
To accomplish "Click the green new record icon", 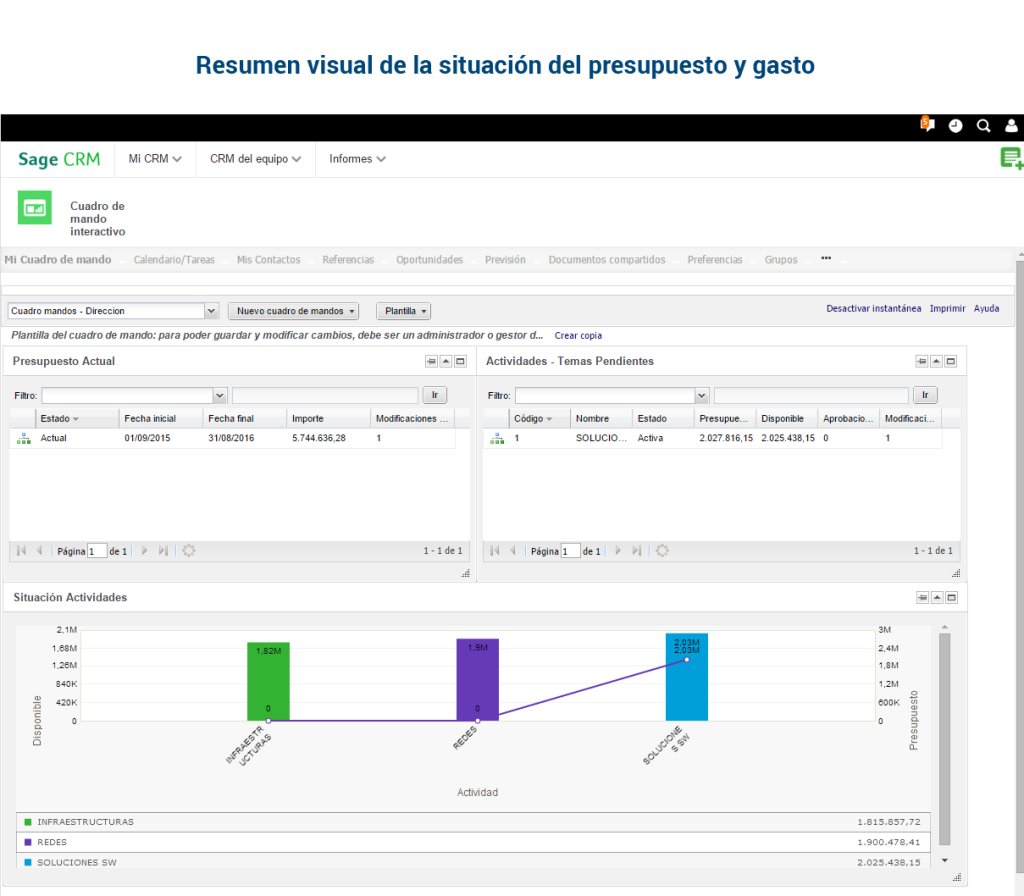I will [1011, 158].
